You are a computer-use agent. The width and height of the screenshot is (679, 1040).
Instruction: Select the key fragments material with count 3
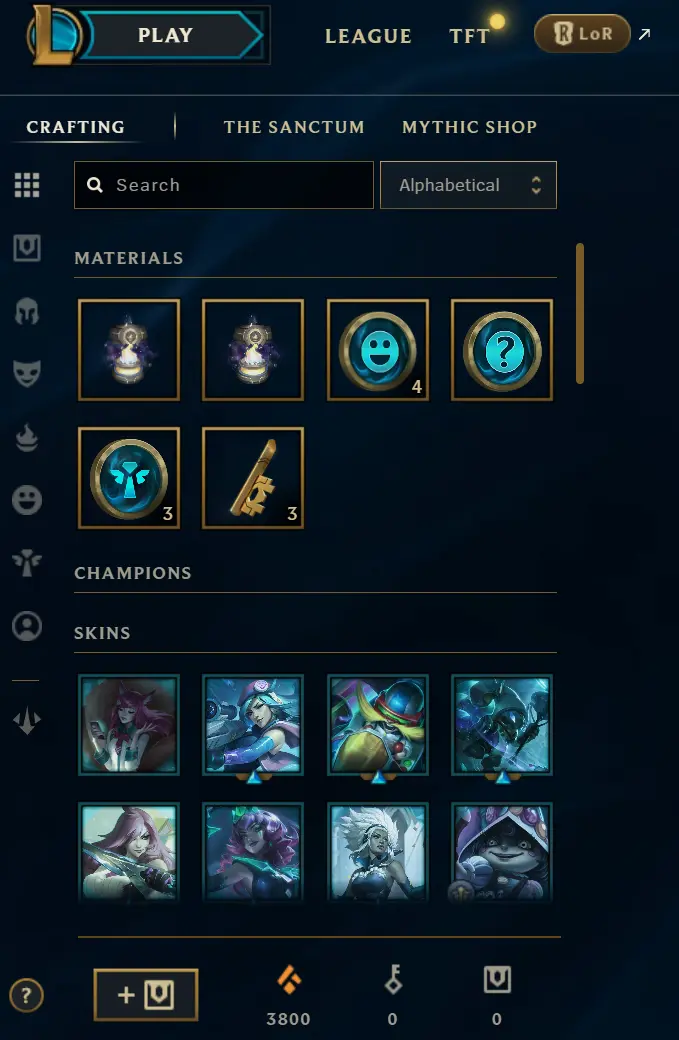(253, 478)
